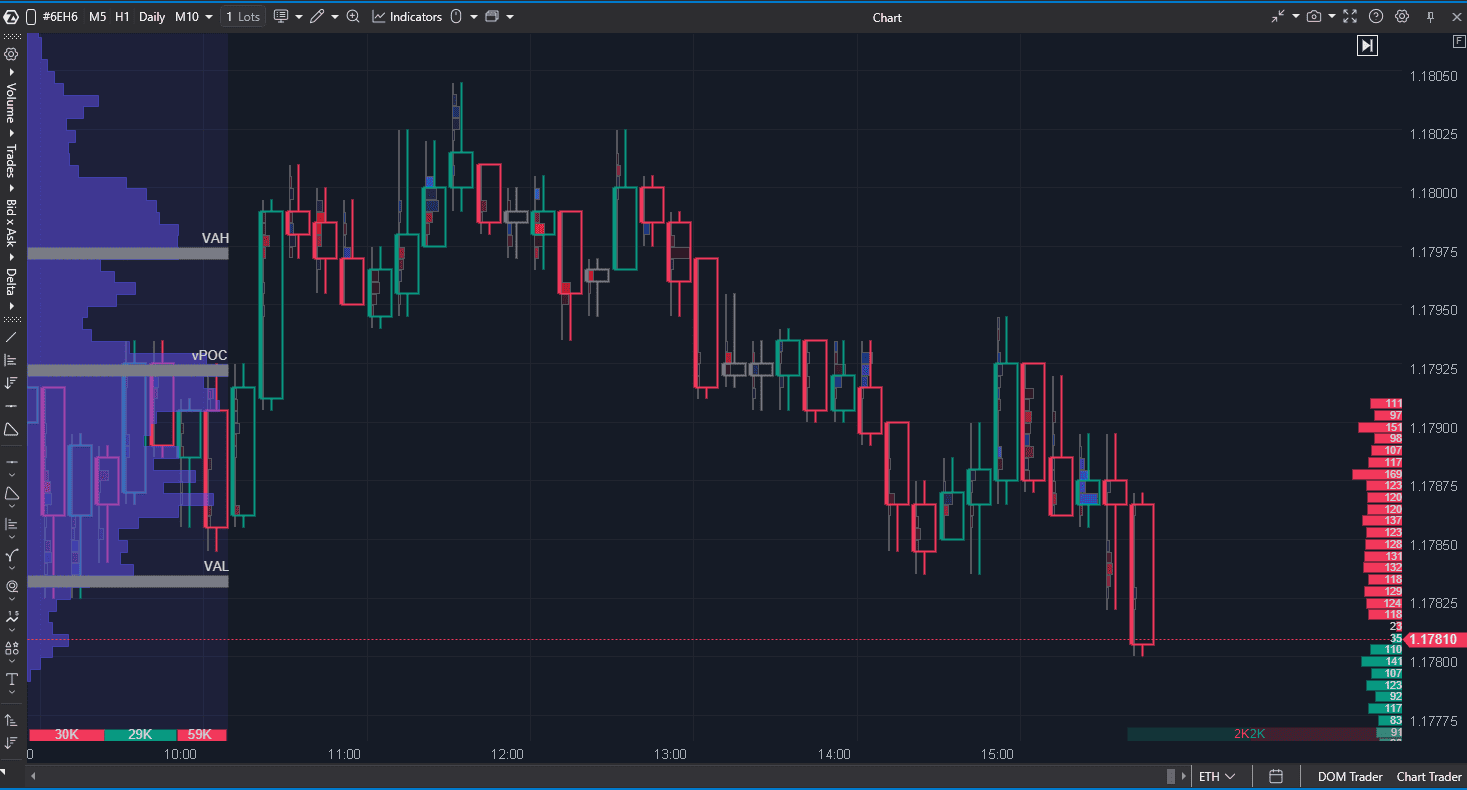Click the Lots quantity input field
Screen dimensions: 1467x790
(x=243, y=17)
